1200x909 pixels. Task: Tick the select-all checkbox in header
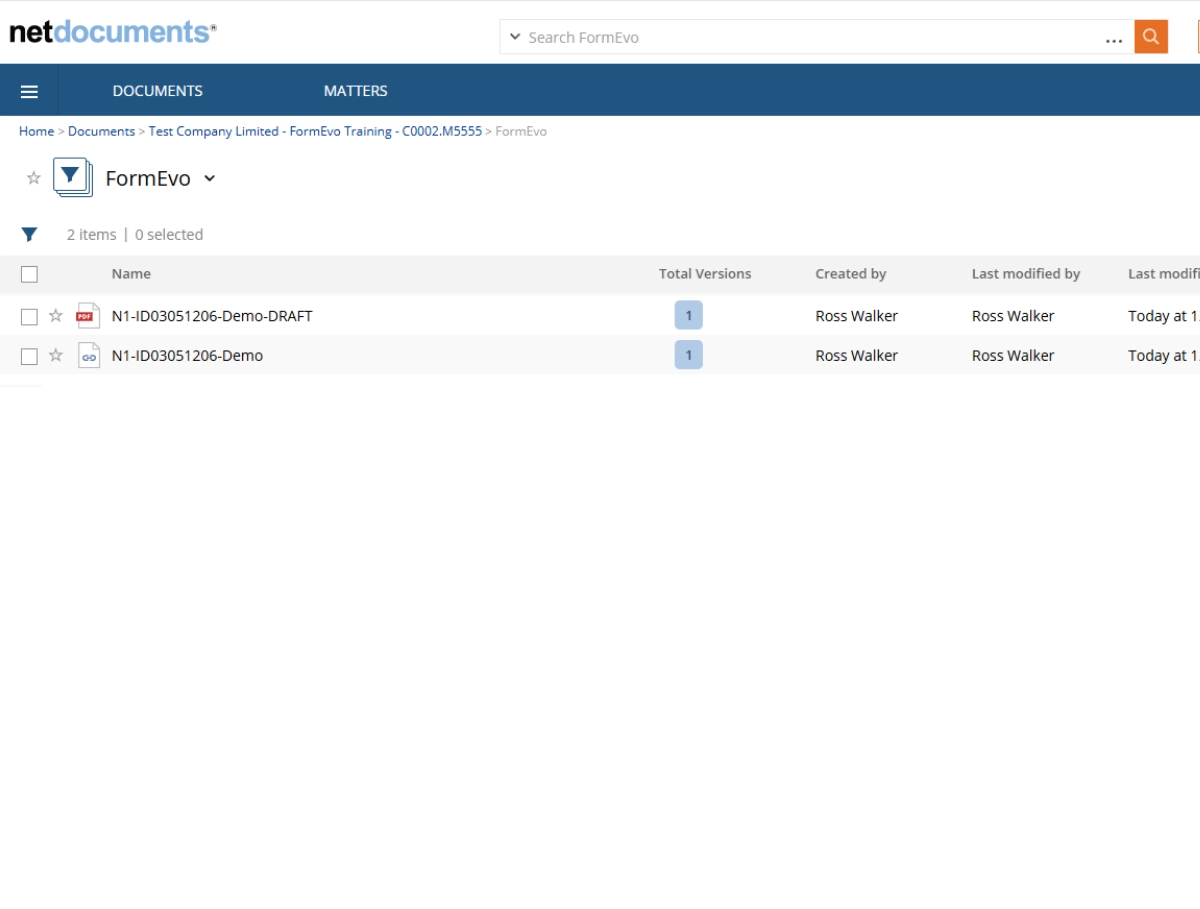(x=29, y=274)
